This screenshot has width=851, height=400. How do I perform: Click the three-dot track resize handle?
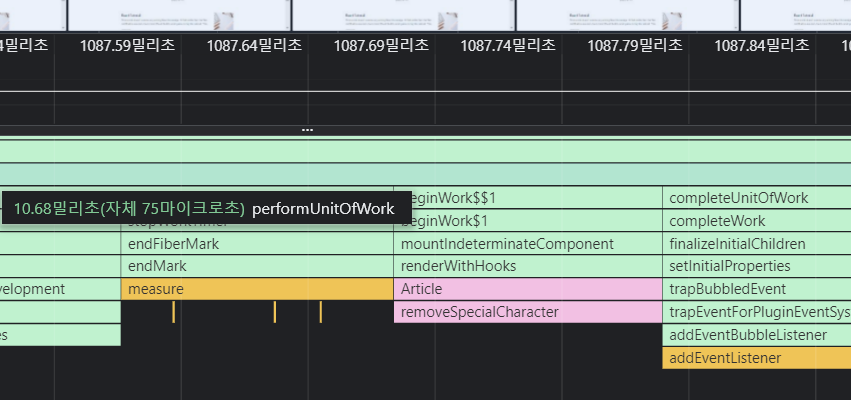coord(307,130)
